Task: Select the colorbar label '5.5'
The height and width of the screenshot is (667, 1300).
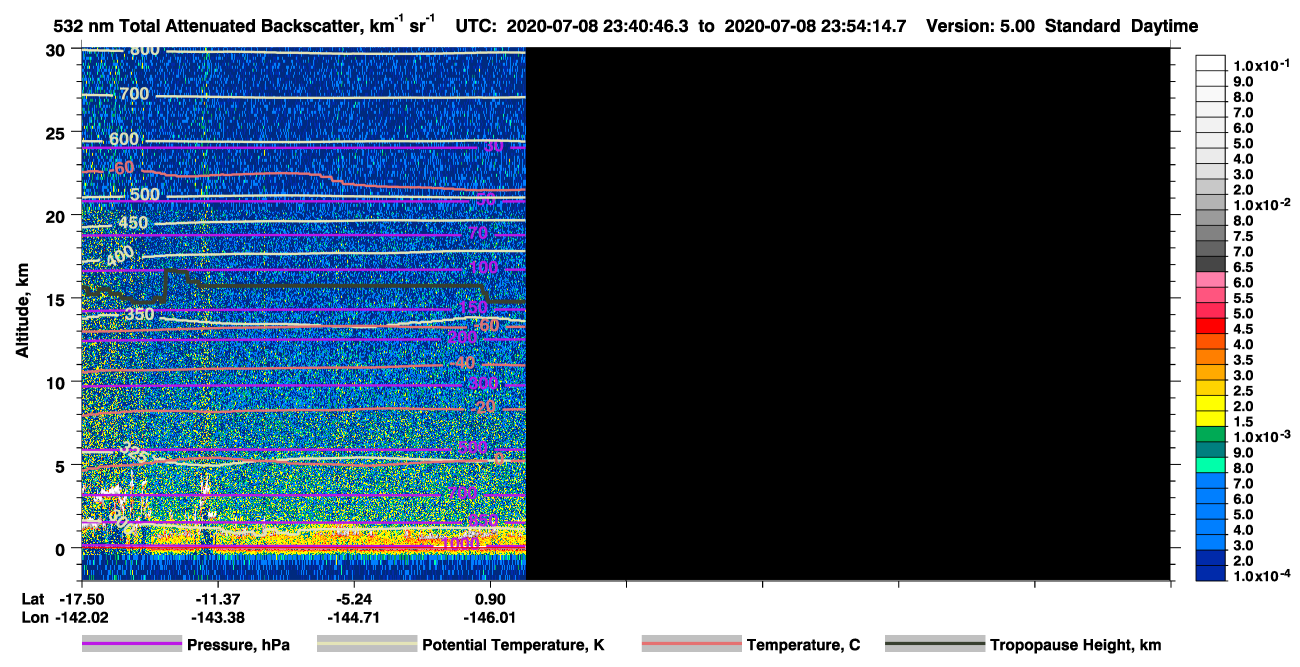Action: pos(1243,298)
